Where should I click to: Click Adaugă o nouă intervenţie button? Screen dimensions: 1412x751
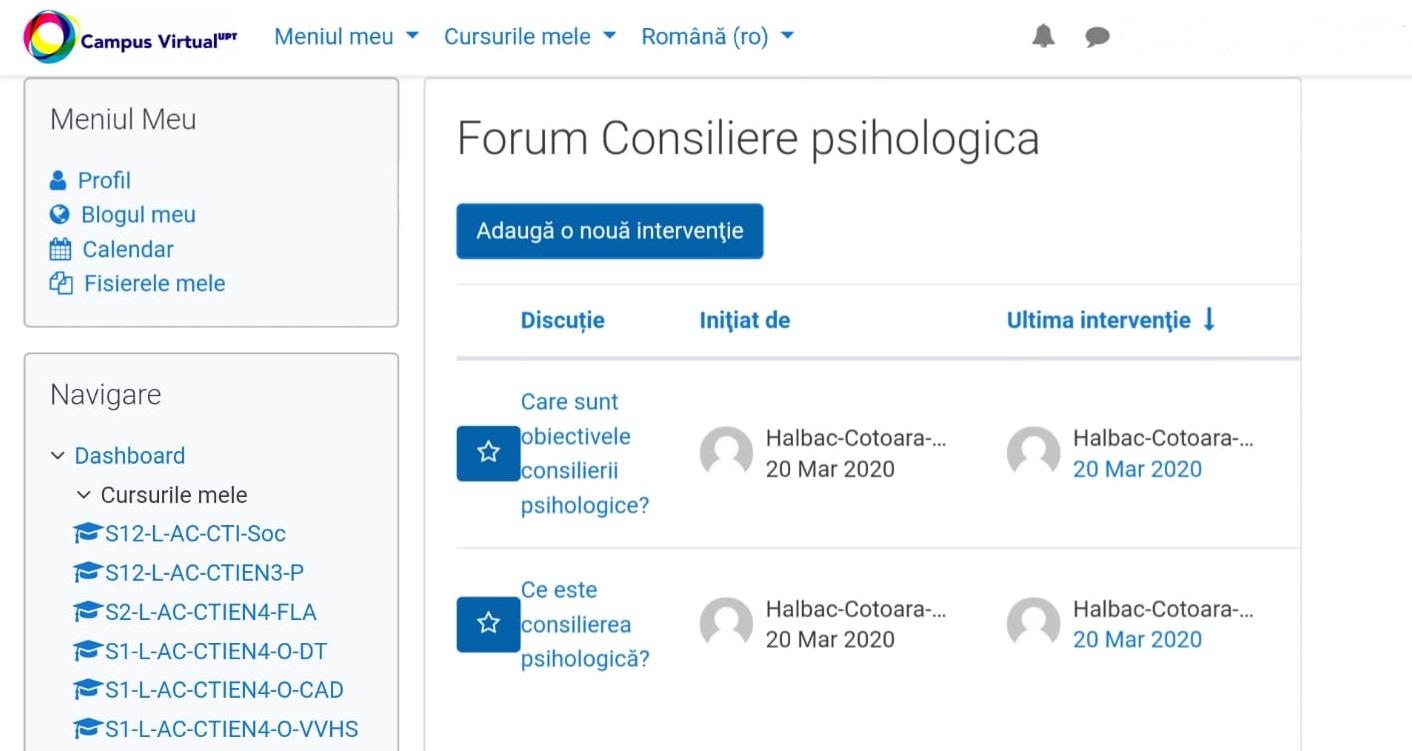(609, 231)
